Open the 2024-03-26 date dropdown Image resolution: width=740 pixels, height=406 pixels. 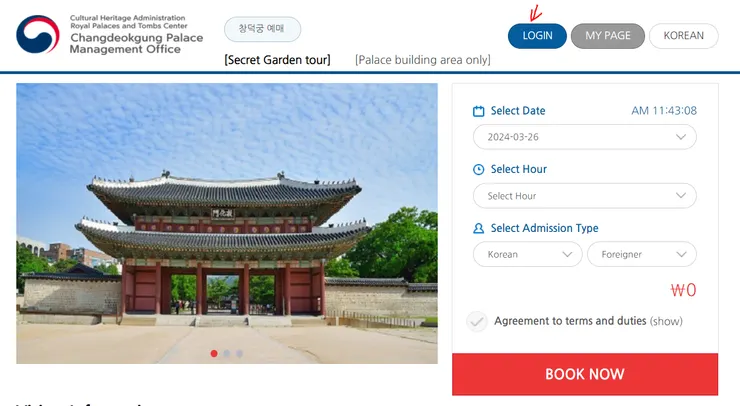584,137
